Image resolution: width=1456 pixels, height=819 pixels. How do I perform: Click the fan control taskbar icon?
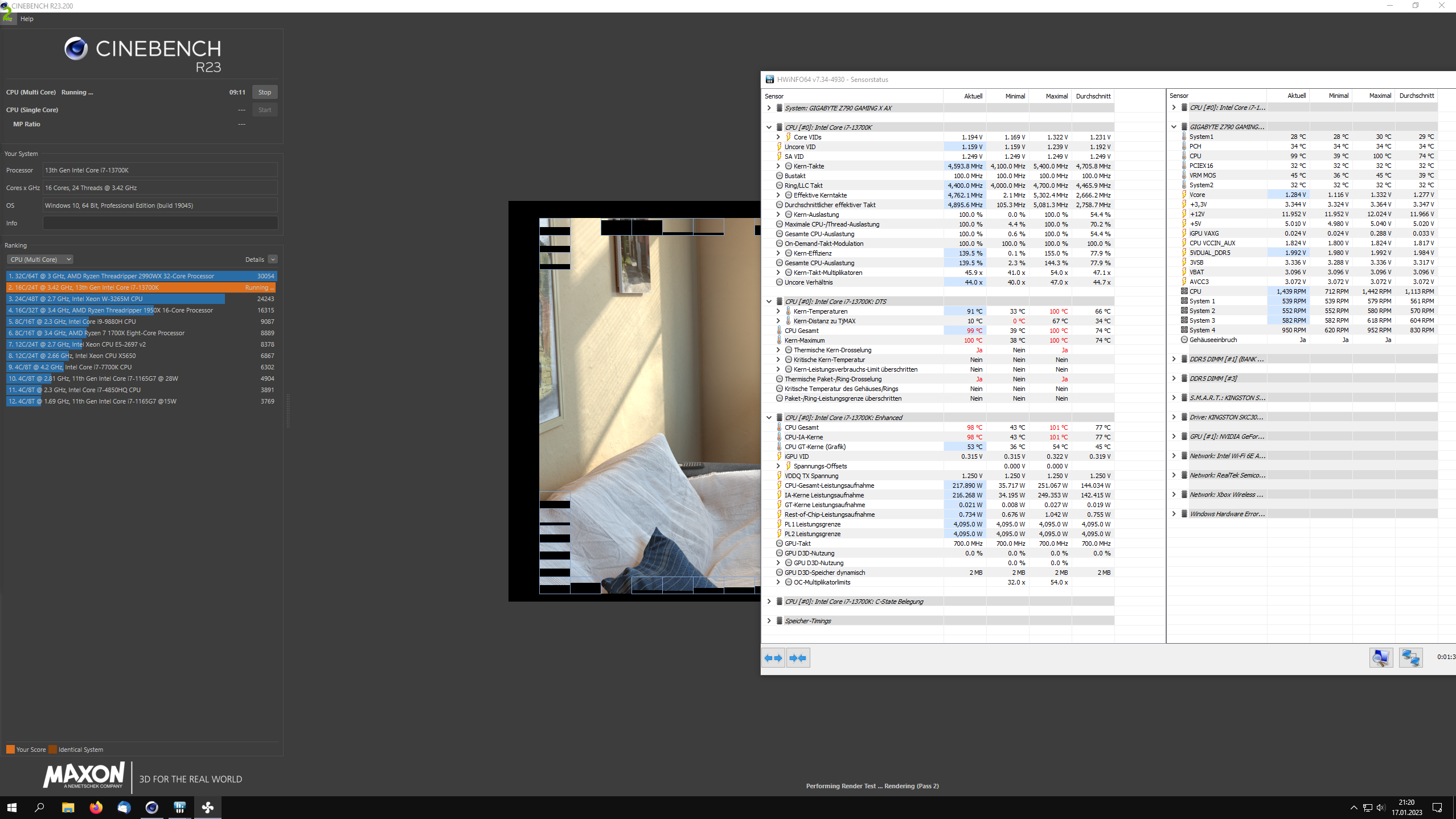tap(208, 807)
